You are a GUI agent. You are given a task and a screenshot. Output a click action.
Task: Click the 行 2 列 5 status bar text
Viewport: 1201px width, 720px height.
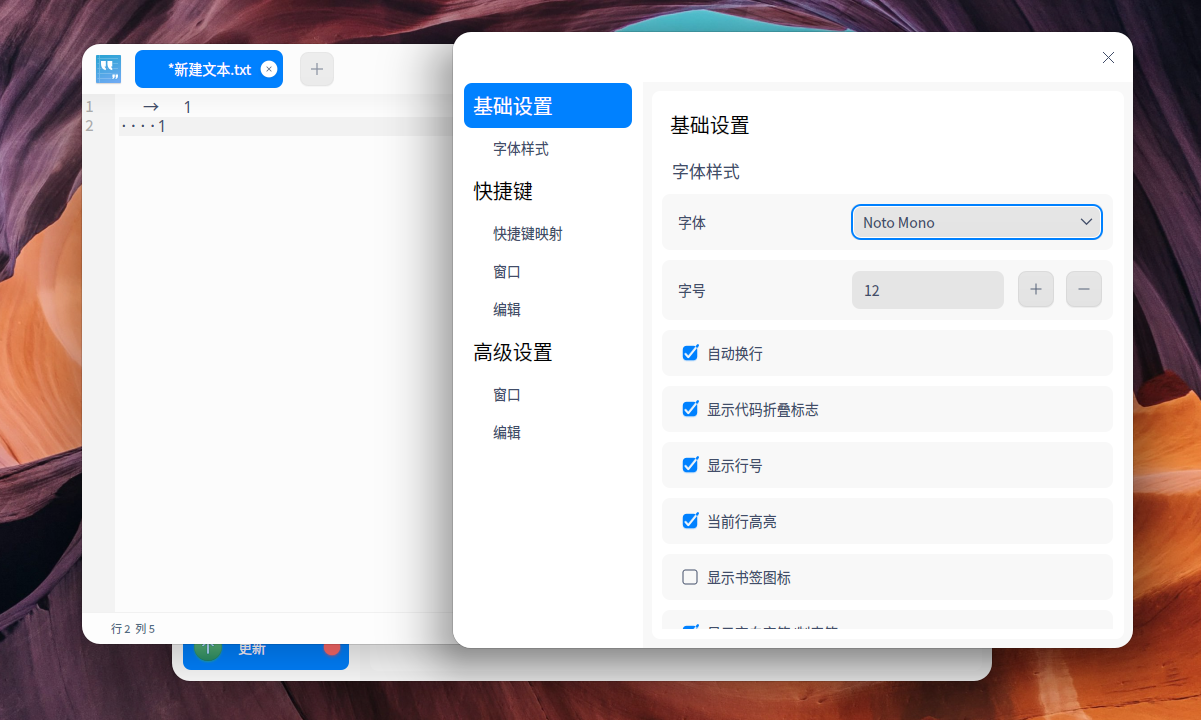click(x=133, y=629)
